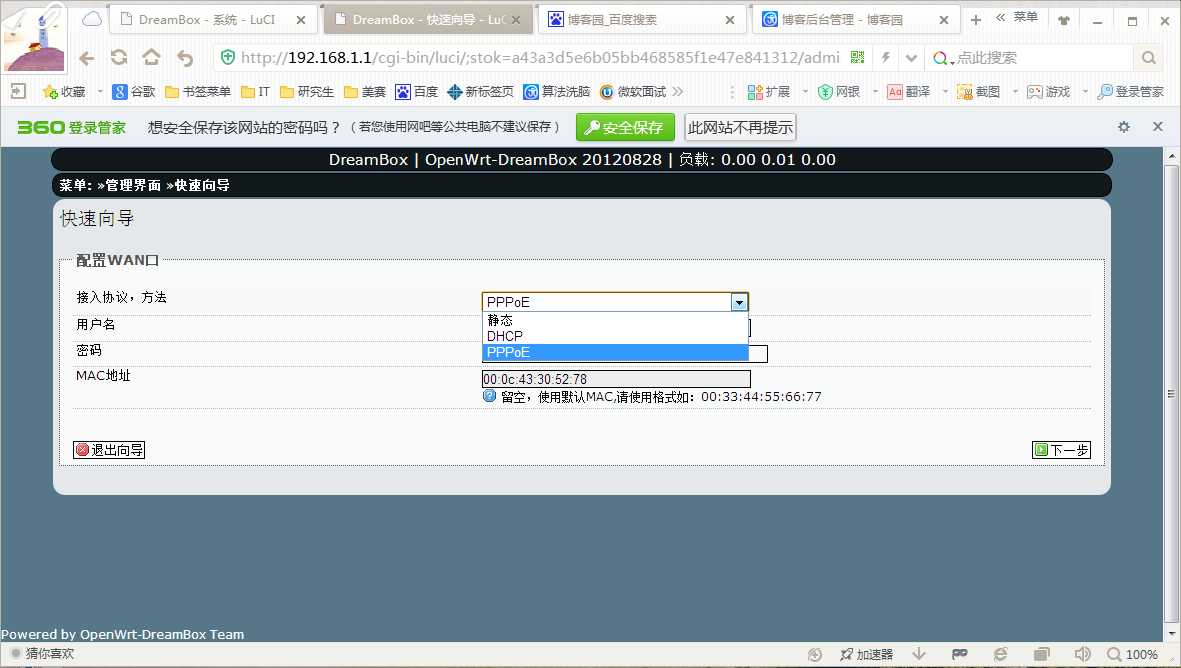This screenshot has width=1181, height=668.
Task: Expand the 扩展 dropdown arrow
Action: pyautogui.click(x=804, y=92)
